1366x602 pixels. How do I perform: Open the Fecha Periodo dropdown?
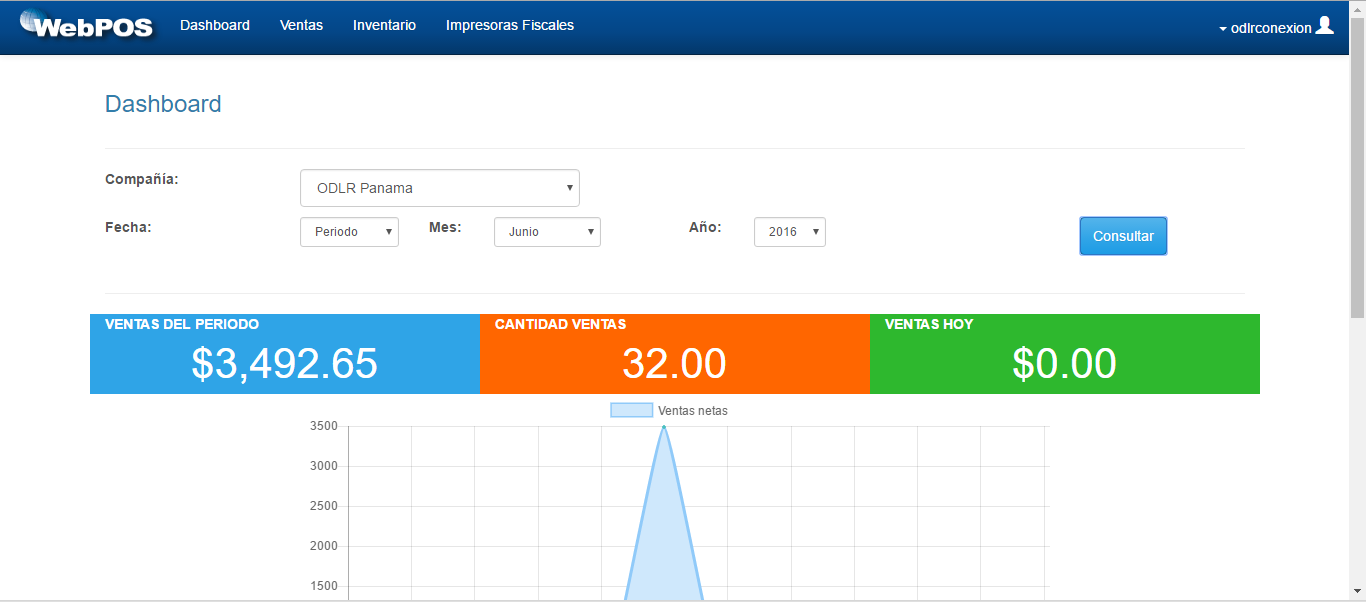349,231
